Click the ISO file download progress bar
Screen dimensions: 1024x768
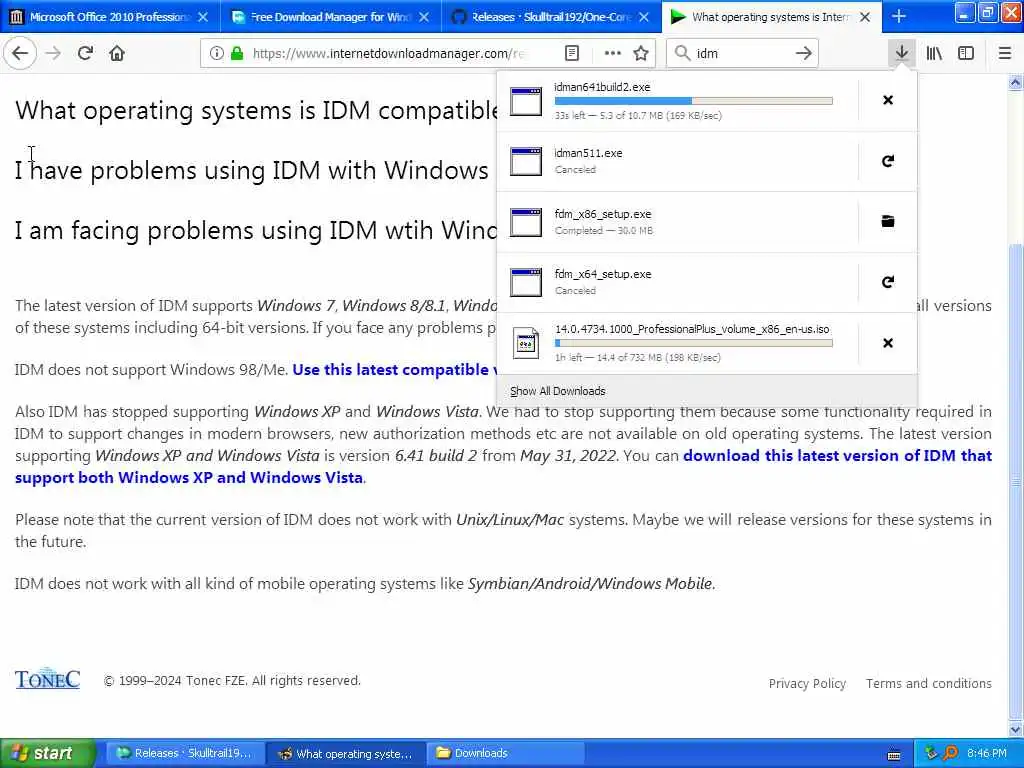[694, 343]
